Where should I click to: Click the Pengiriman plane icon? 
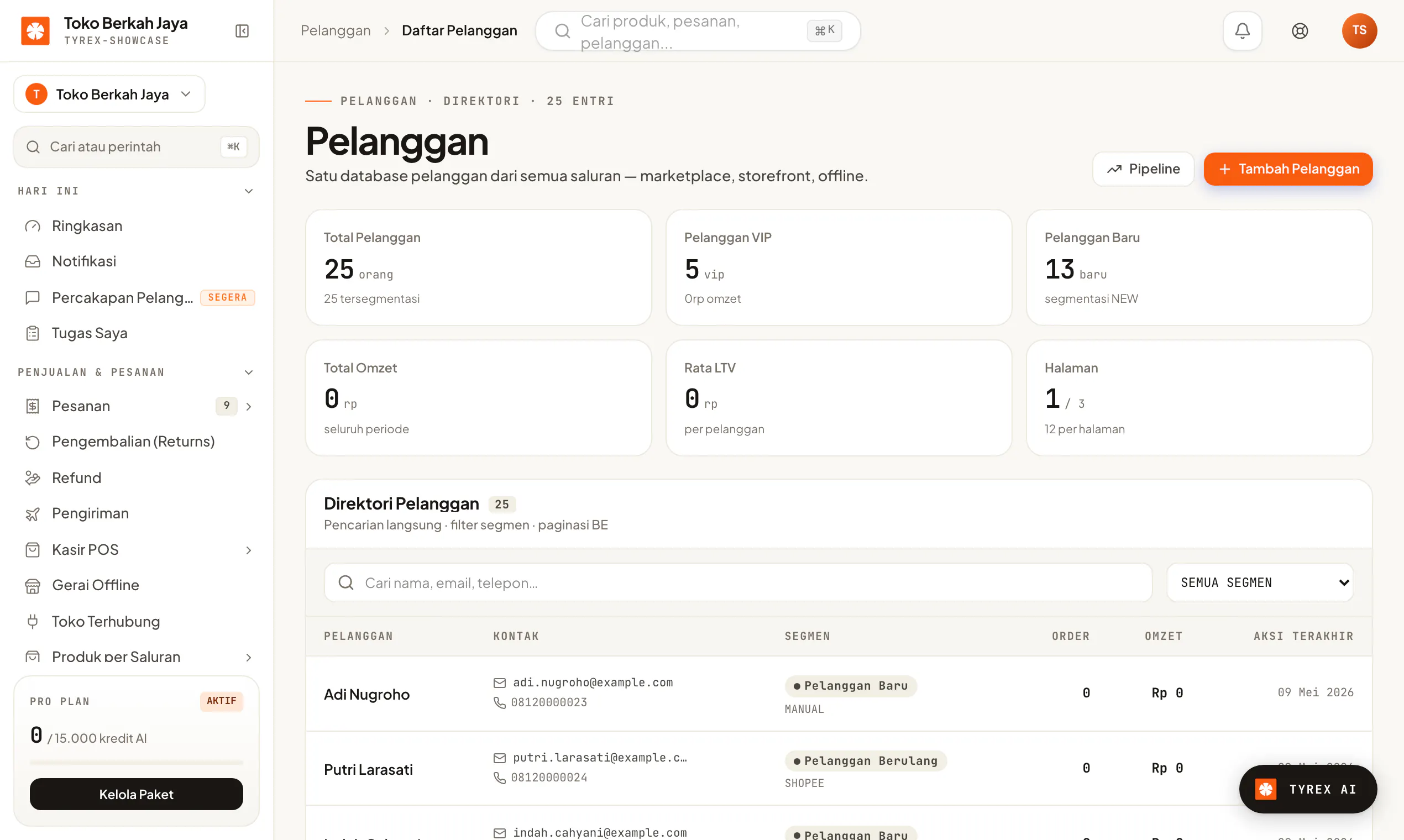click(x=32, y=513)
